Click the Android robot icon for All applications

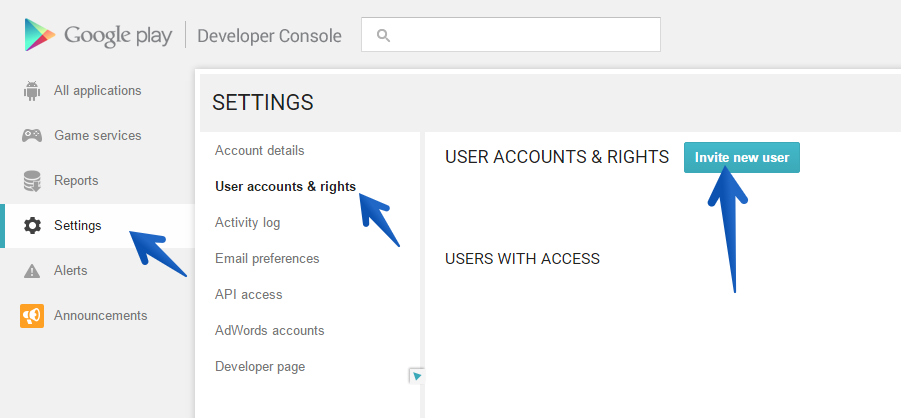[32, 91]
